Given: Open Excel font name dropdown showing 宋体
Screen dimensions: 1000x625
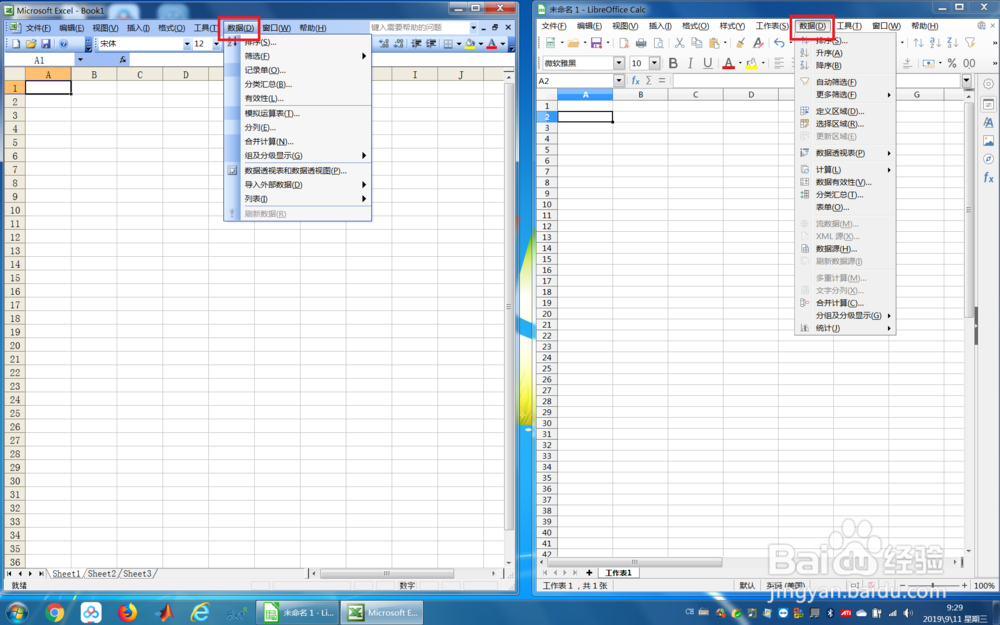Looking at the screenshot, I should click(x=187, y=44).
